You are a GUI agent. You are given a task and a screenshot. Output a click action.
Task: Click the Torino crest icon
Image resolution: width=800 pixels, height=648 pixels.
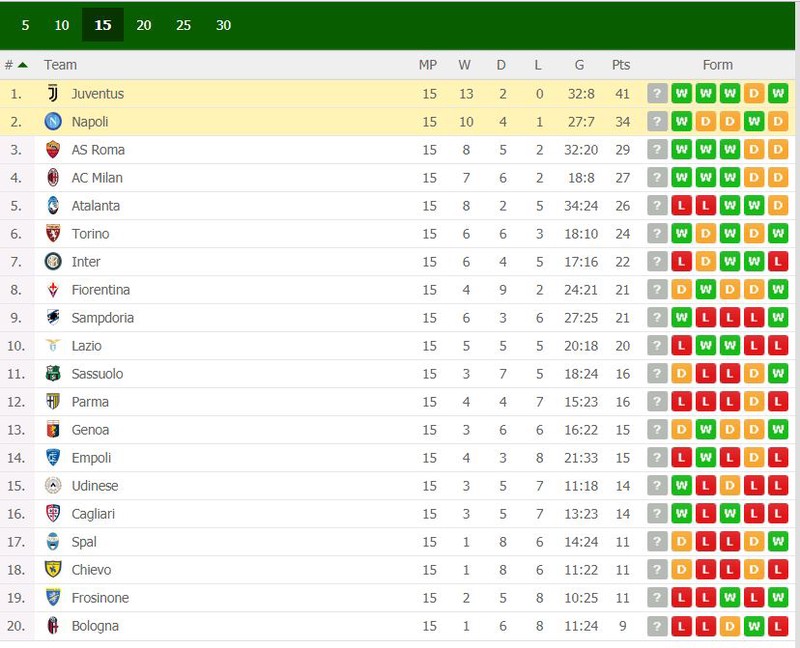tap(53, 234)
